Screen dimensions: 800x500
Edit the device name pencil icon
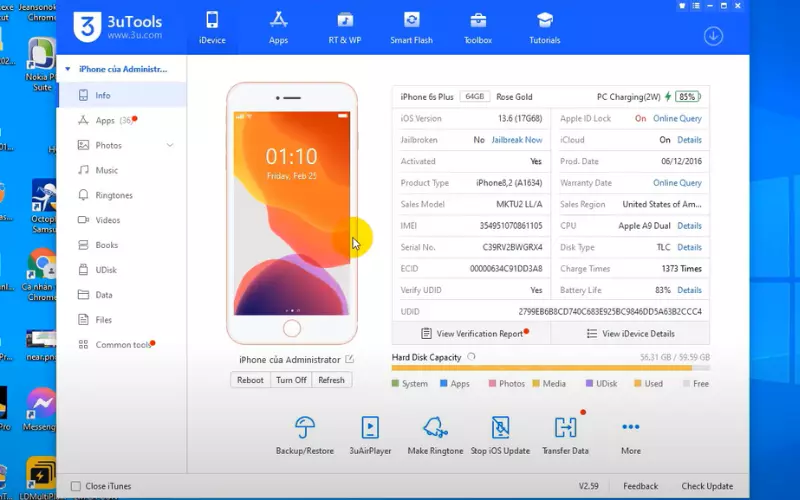point(349,359)
